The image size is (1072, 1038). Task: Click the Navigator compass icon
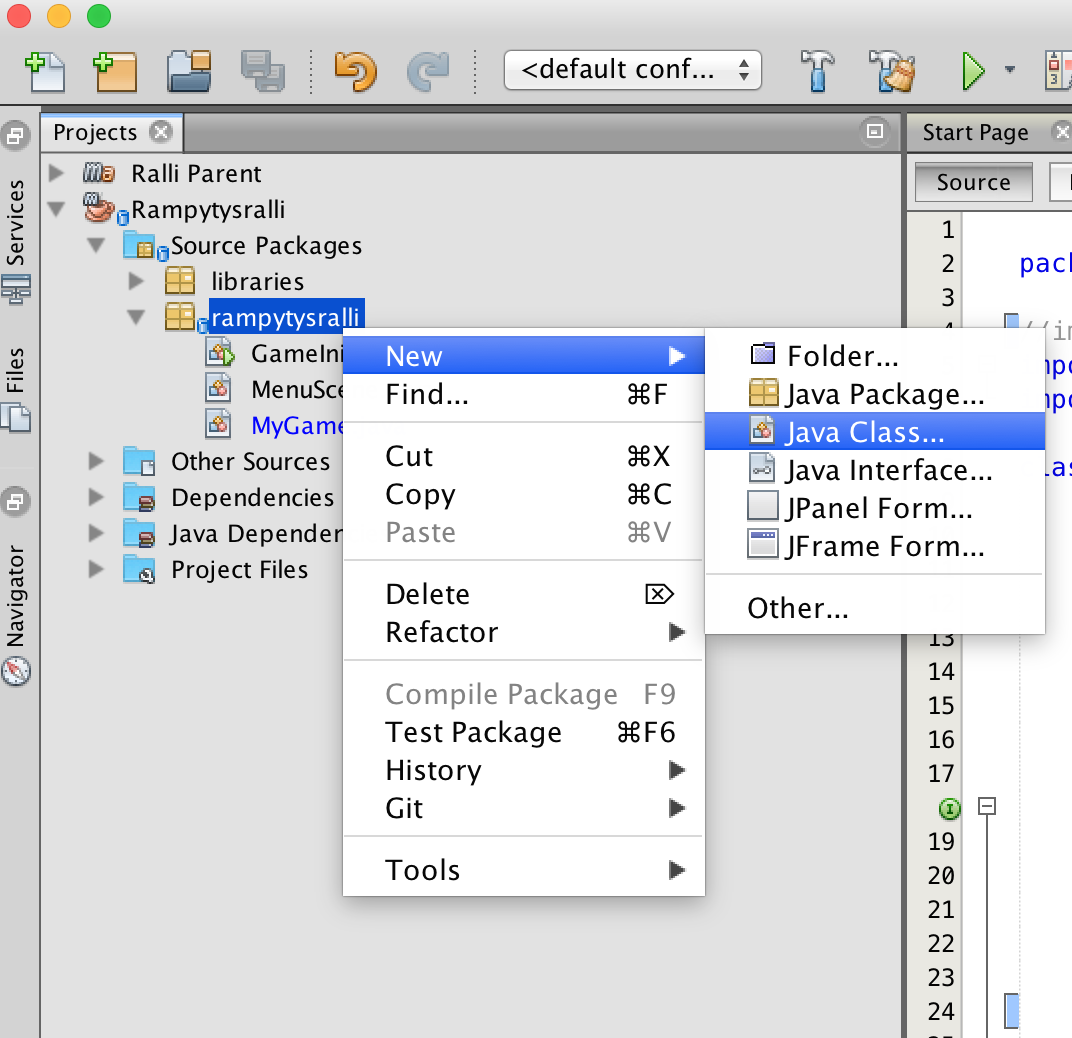pyautogui.click(x=16, y=671)
